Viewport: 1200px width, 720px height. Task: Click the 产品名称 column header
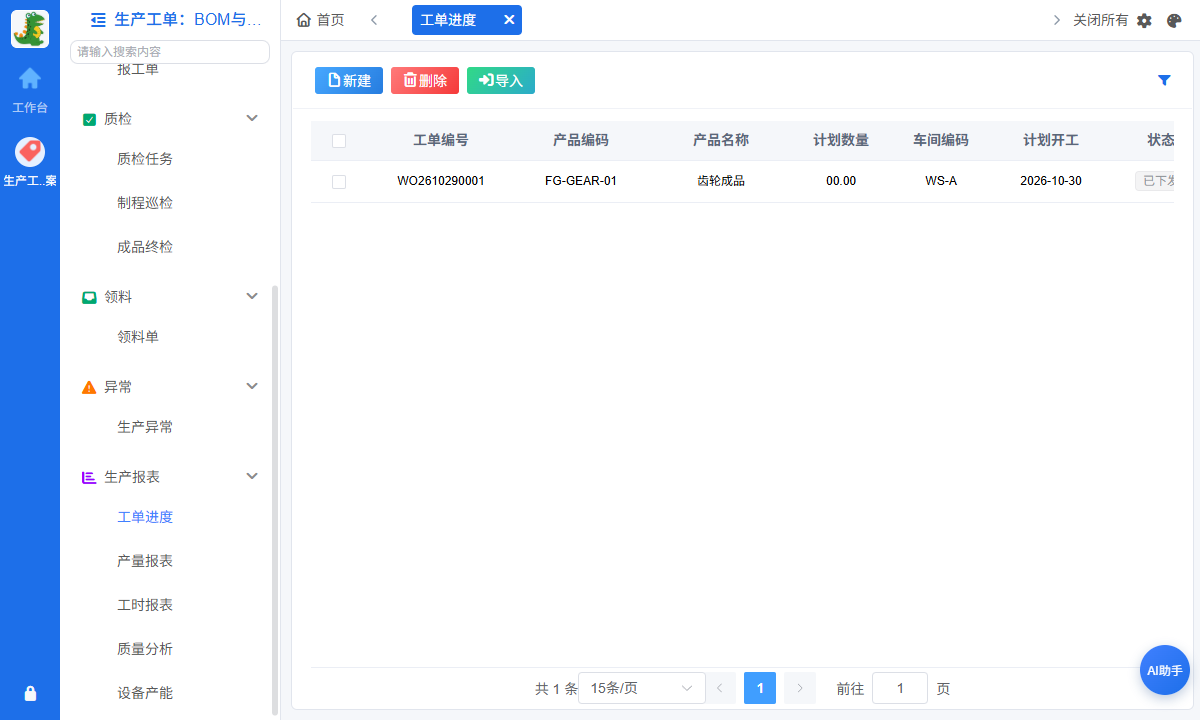pyautogui.click(x=721, y=141)
